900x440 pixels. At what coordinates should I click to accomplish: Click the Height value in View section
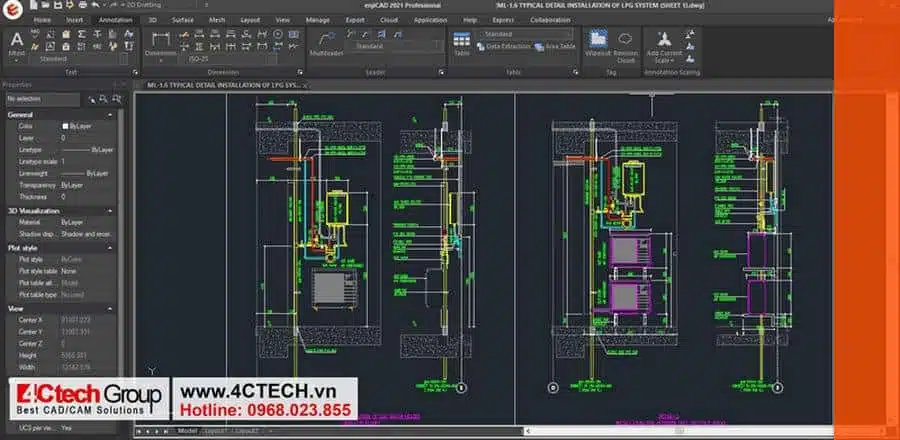click(73, 356)
